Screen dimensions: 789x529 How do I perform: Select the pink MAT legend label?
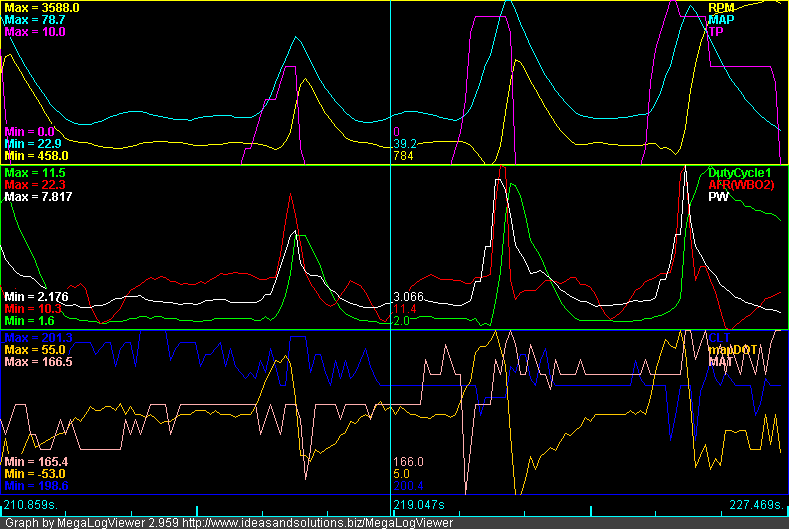coord(721,361)
